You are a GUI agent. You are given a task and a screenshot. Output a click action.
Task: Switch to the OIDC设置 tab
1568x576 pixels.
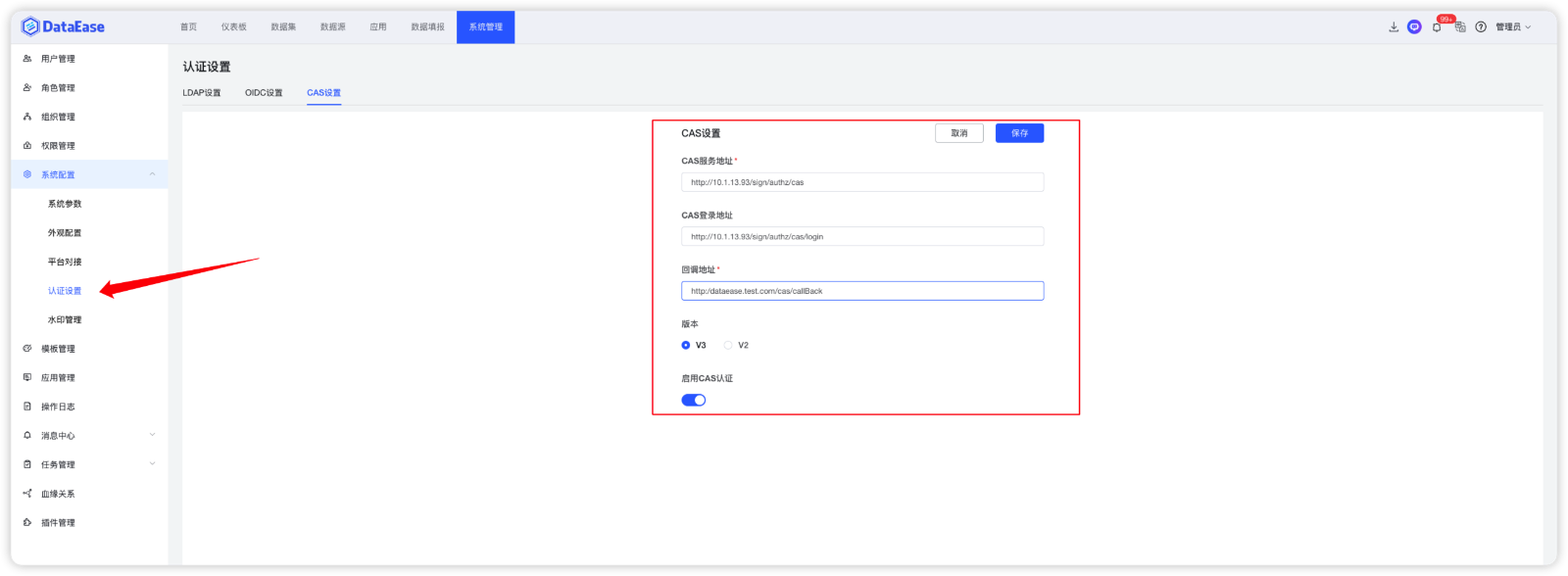coord(264,93)
